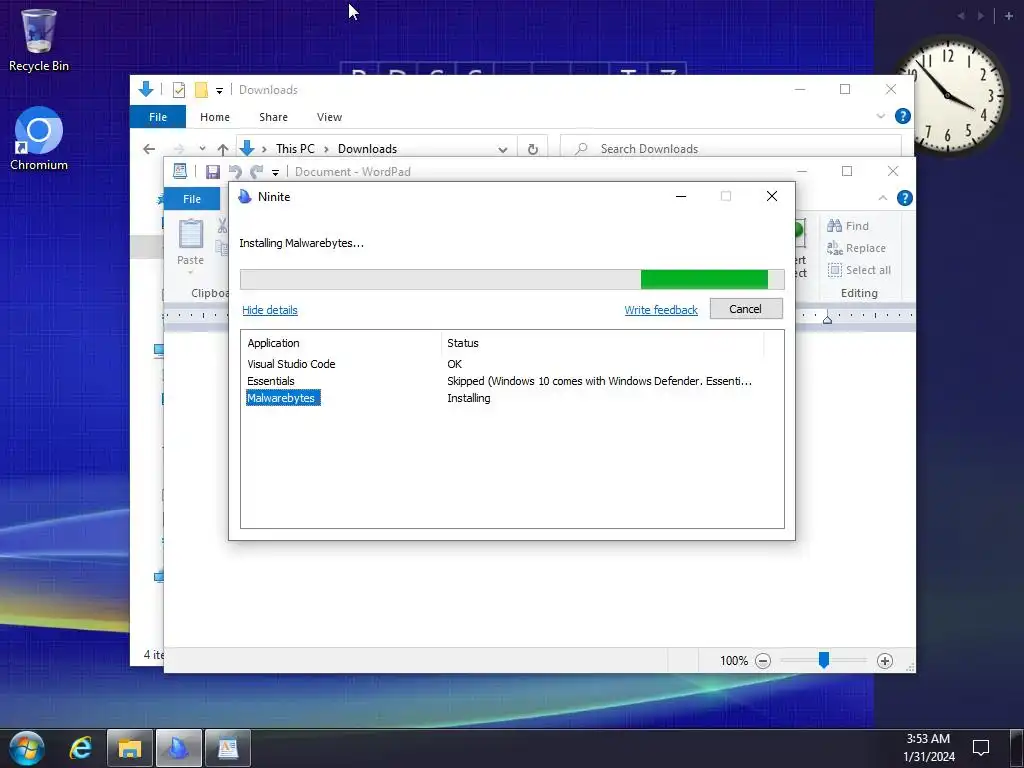
Task: Click the WordPad zoom slider handle
Action: (824, 660)
